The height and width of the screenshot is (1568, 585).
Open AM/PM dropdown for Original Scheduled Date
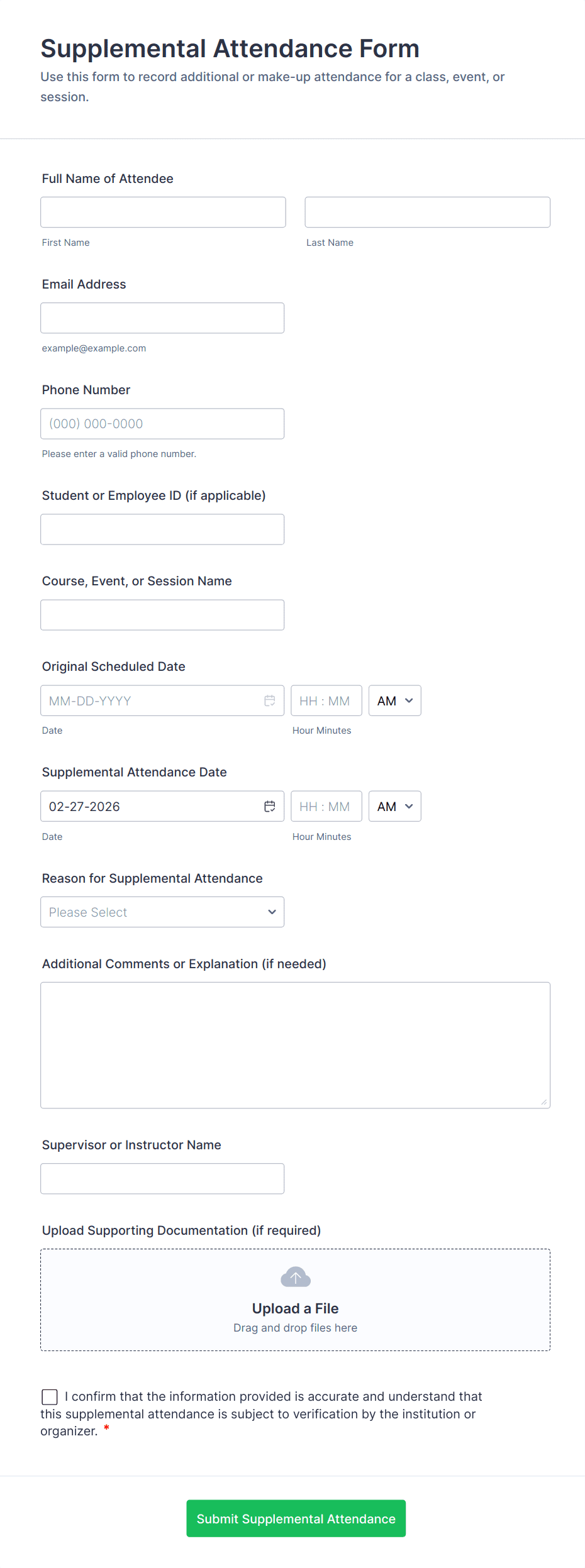pos(394,700)
